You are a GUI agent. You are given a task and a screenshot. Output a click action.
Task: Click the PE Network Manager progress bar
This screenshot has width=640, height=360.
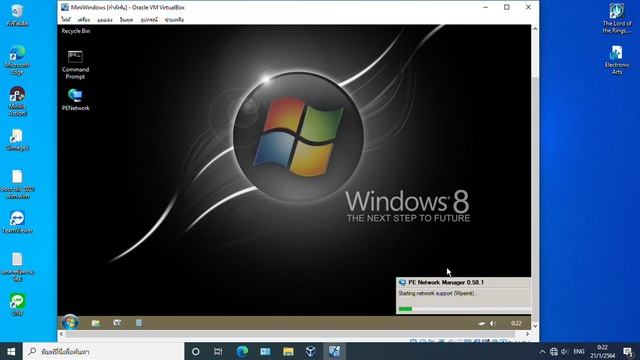point(464,309)
